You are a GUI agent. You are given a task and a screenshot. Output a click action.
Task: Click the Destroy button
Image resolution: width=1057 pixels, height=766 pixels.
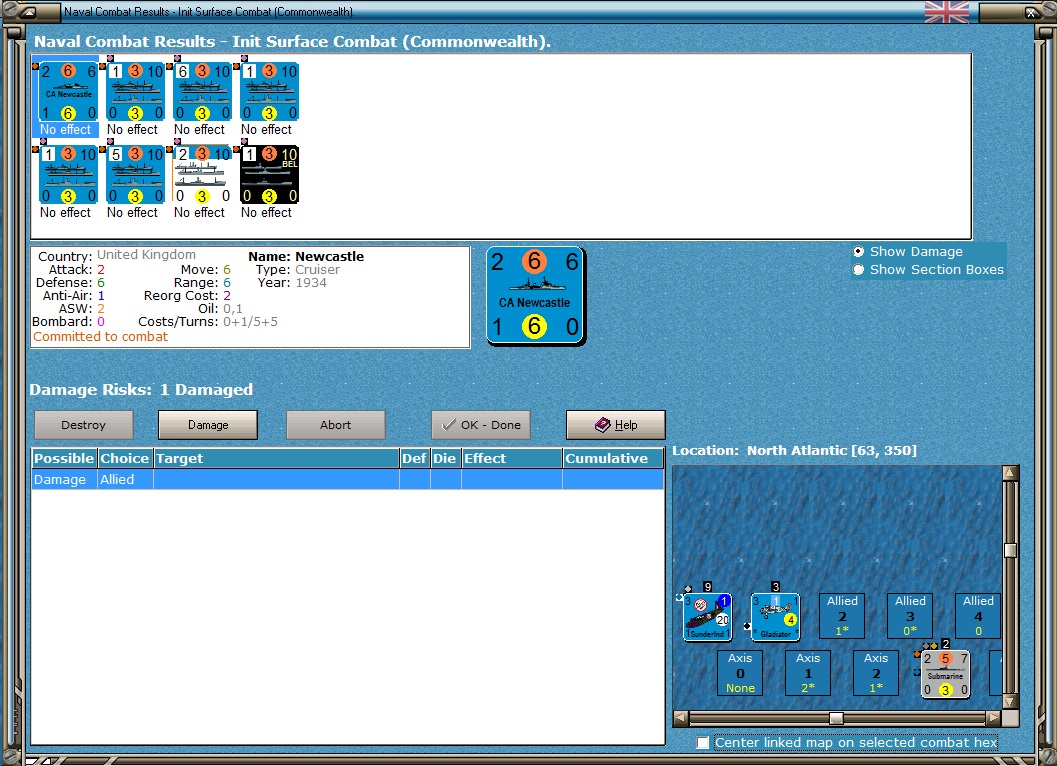84,425
